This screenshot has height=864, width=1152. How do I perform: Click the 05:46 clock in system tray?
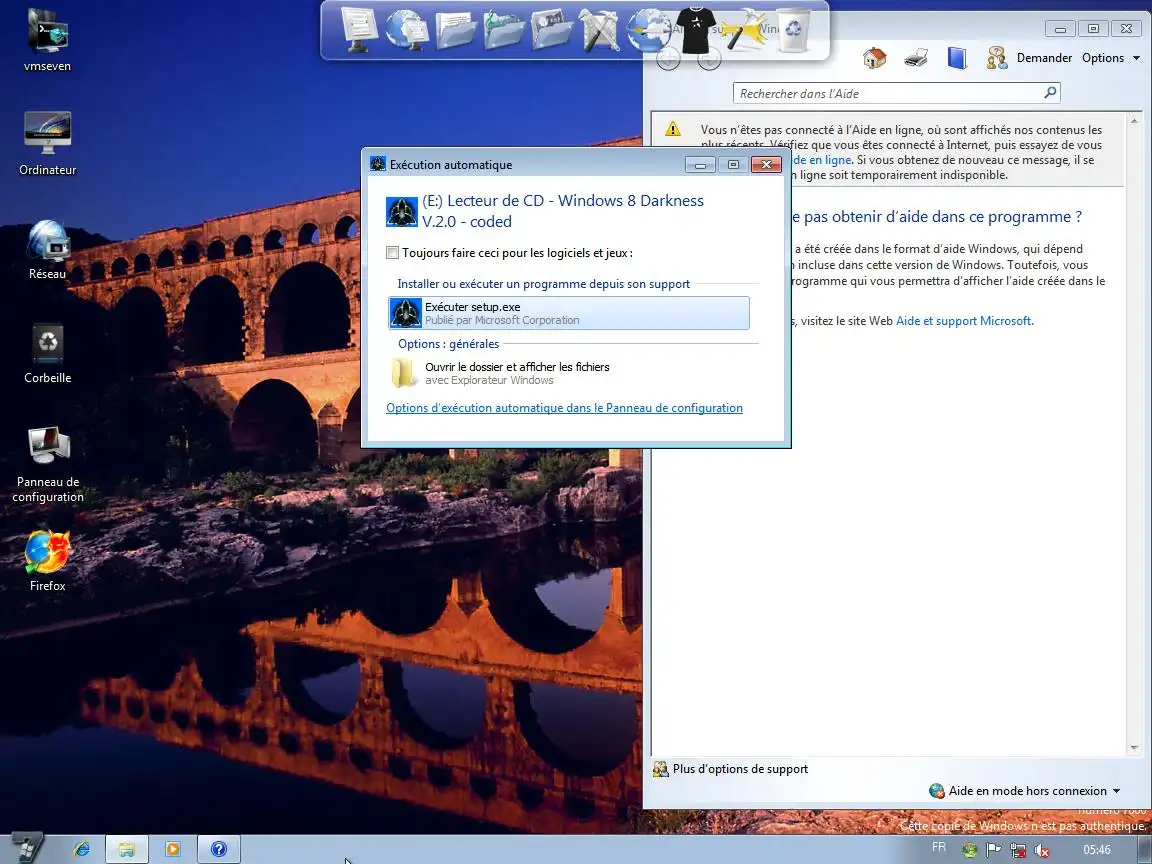pos(1096,850)
